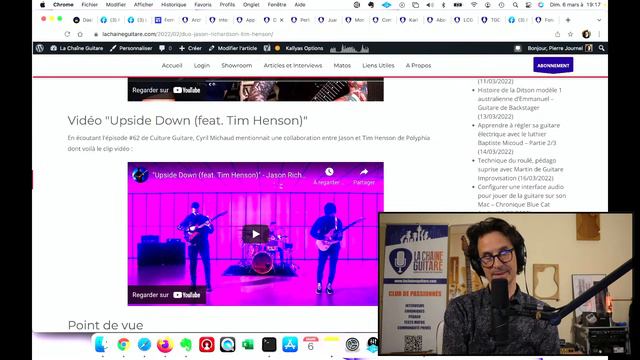Open the Accueil navigation item

(172, 65)
